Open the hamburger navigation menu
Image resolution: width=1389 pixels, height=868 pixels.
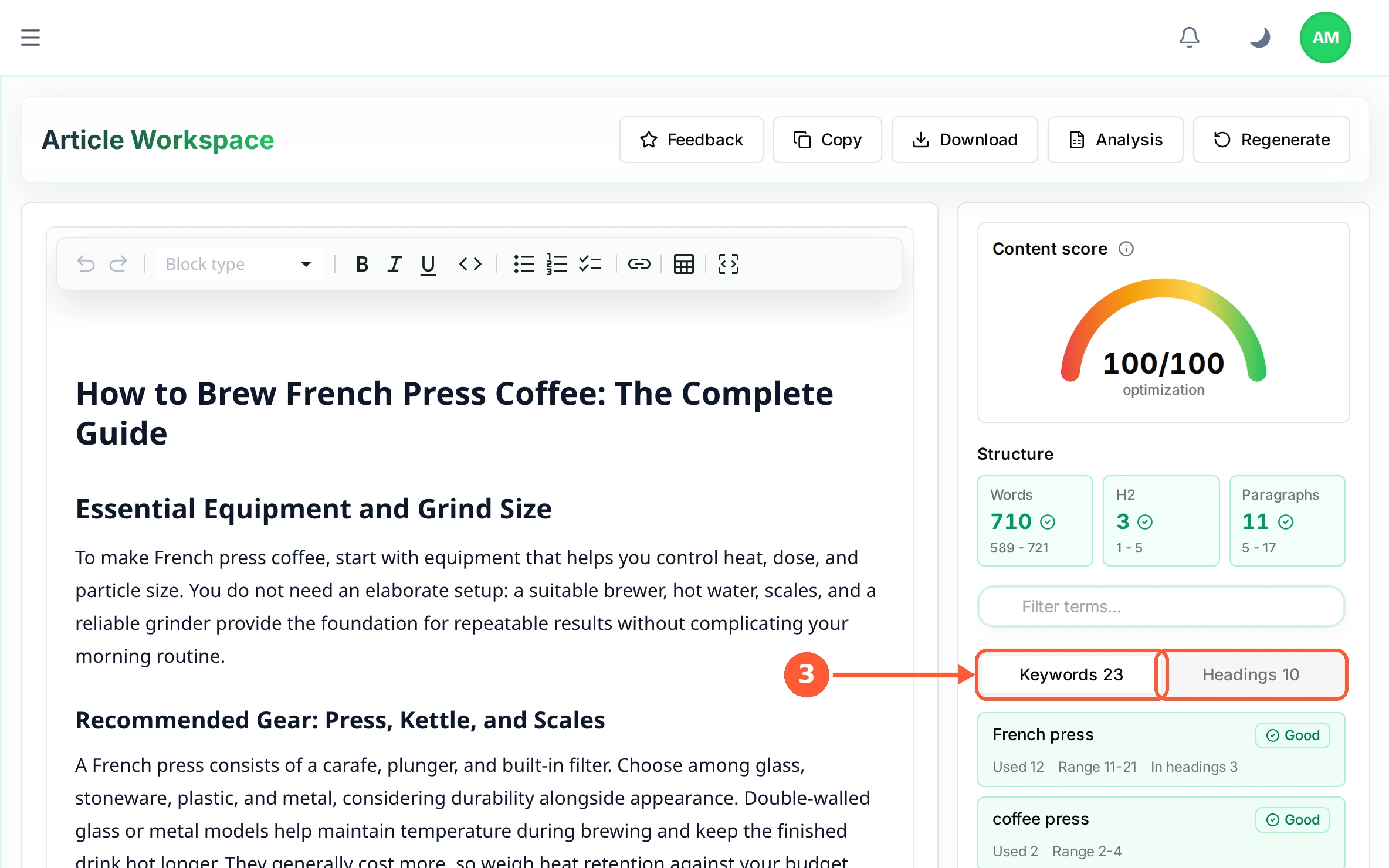tap(31, 38)
